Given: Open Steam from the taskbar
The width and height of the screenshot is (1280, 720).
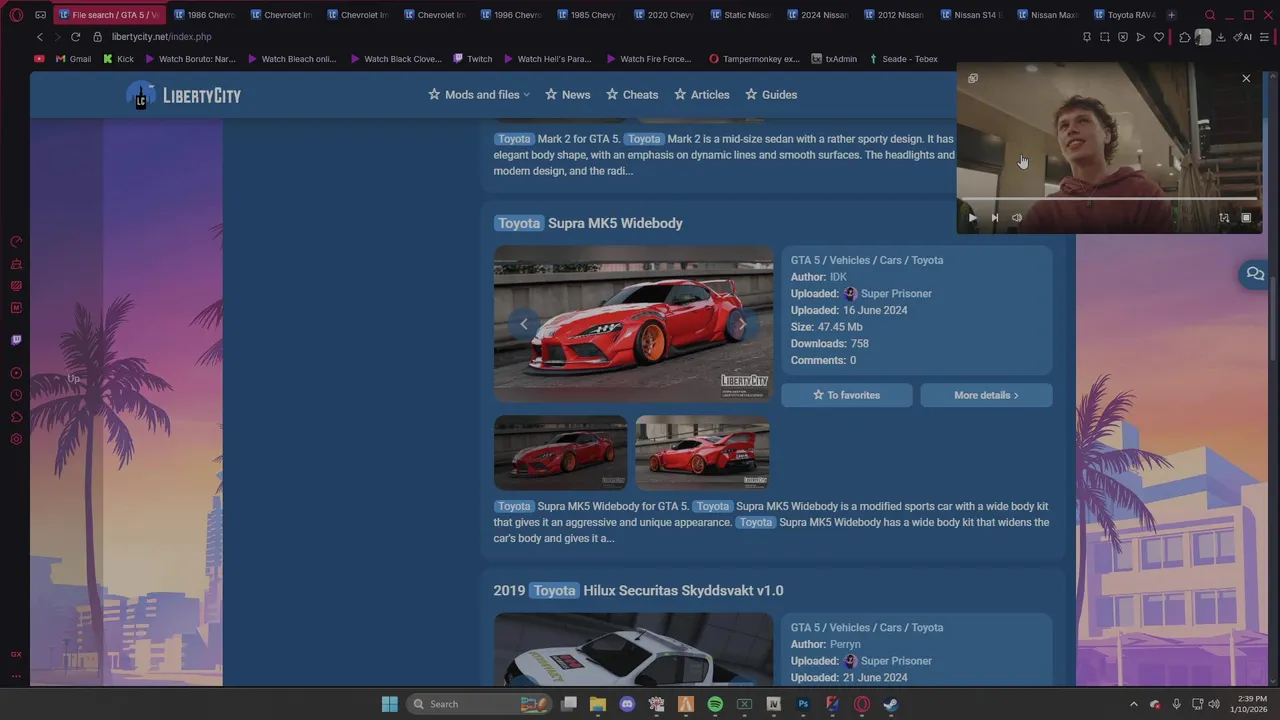Looking at the screenshot, I should tap(890, 704).
